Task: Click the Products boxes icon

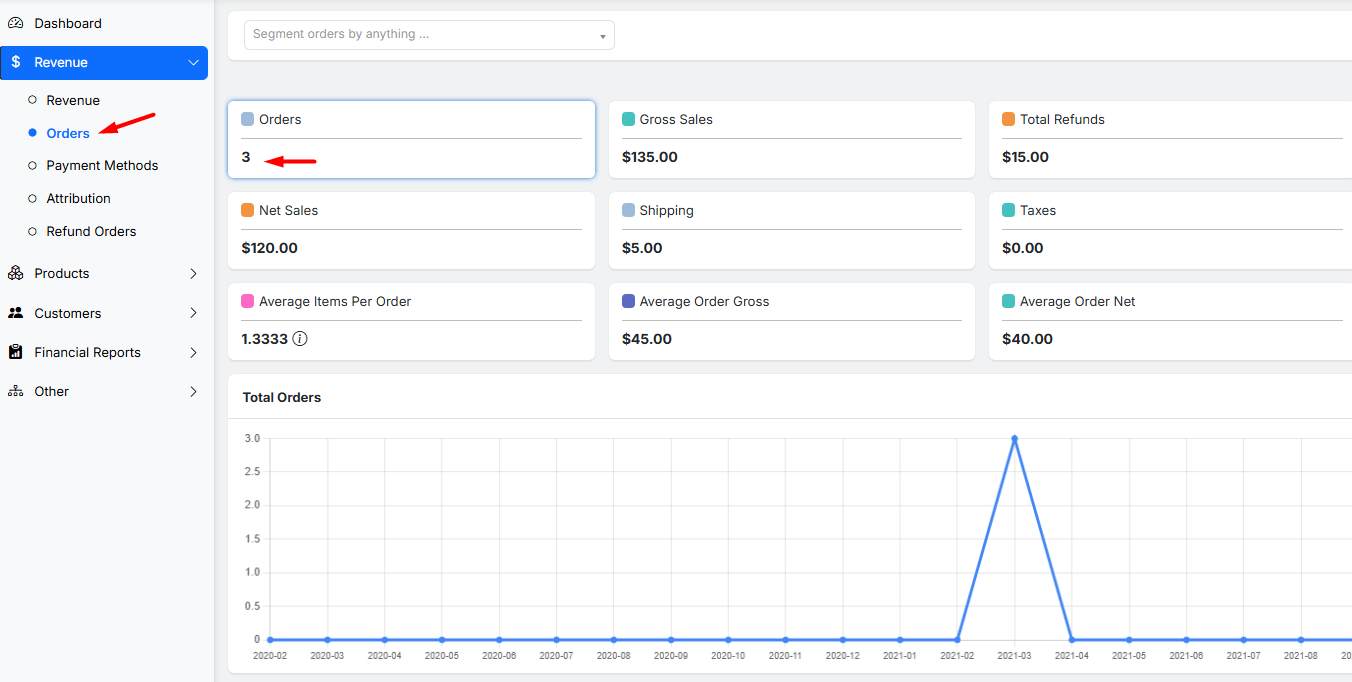Action: point(16,273)
